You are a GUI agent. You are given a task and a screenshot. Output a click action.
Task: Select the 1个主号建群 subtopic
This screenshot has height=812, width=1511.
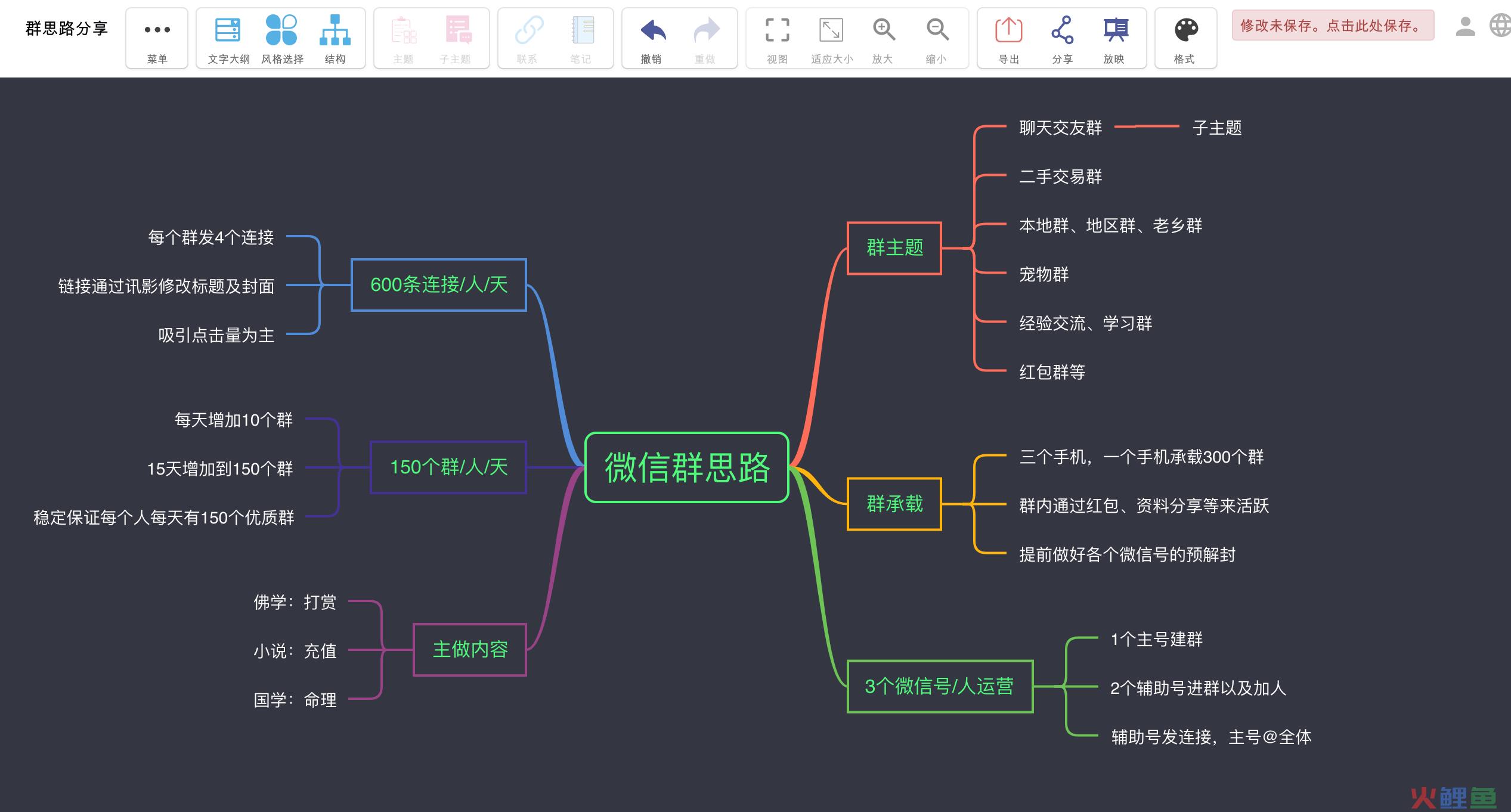1156,640
